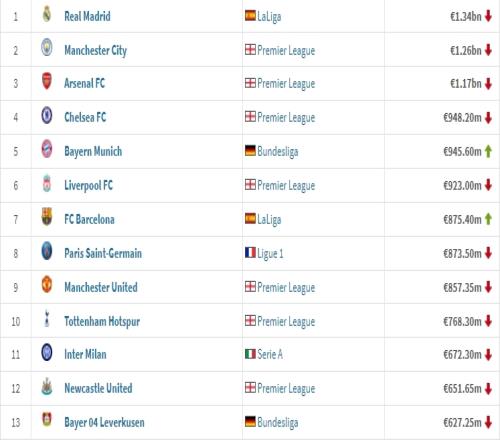500x440 pixels.
Task: Click the Manchester City club crest
Action: tap(47, 47)
